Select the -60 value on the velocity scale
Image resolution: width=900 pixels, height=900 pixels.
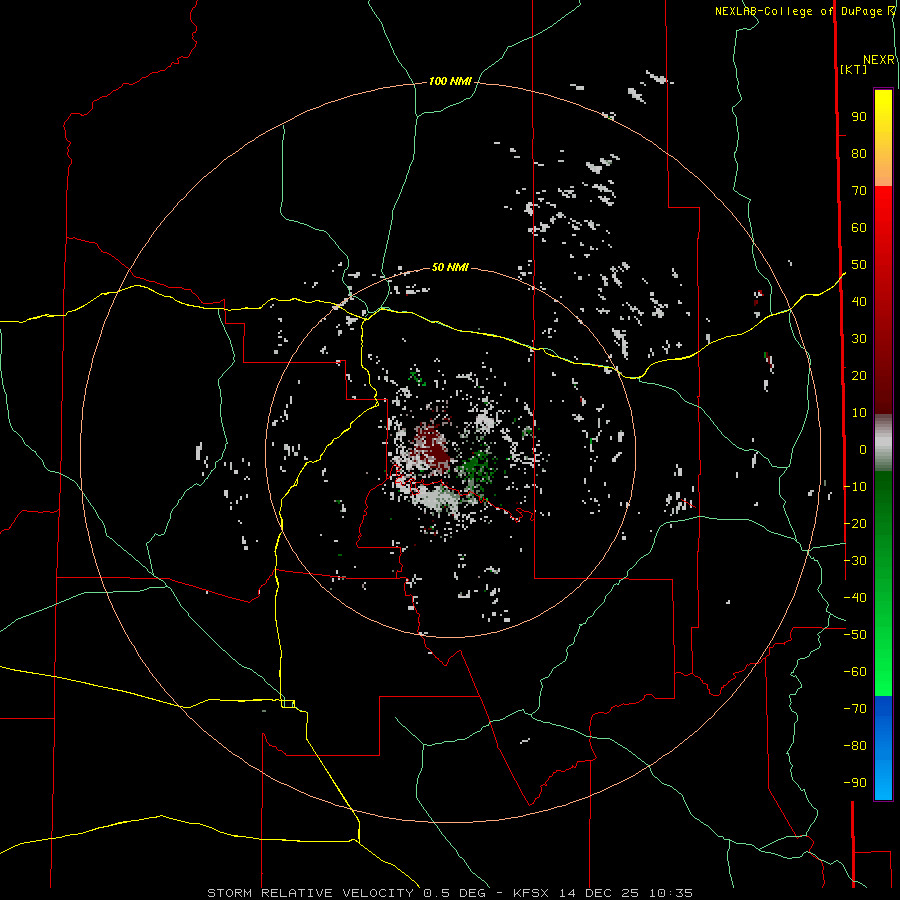tap(855, 672)
